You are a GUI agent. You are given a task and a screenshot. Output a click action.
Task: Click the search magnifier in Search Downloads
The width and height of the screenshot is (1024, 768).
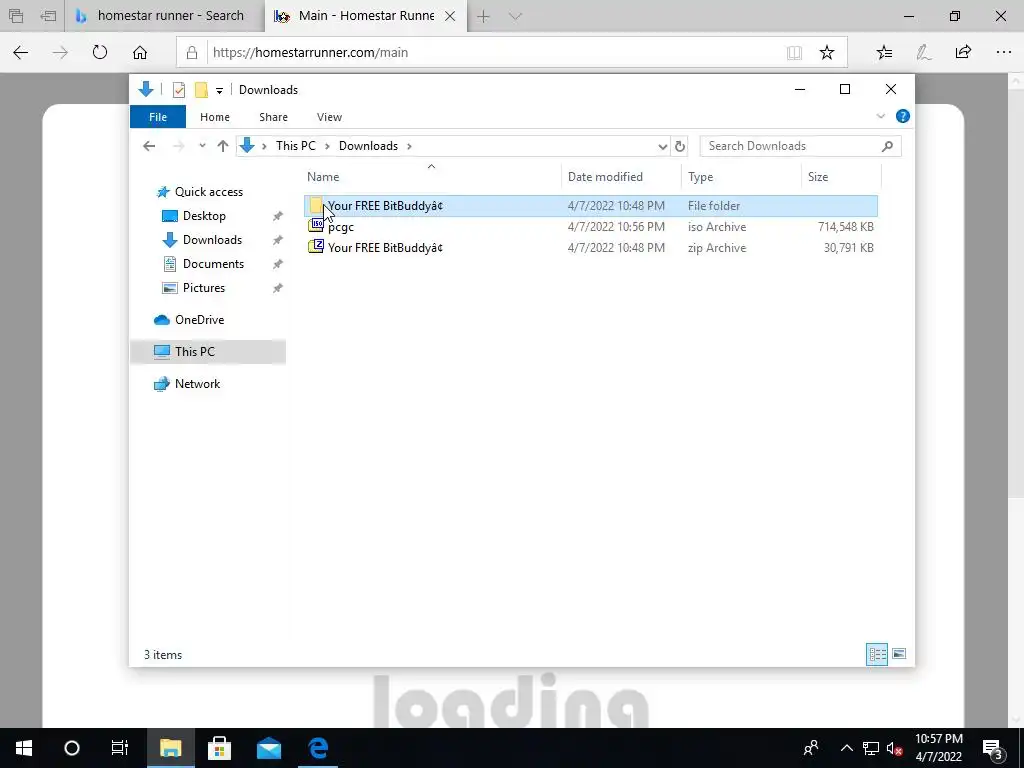(887, 146)
